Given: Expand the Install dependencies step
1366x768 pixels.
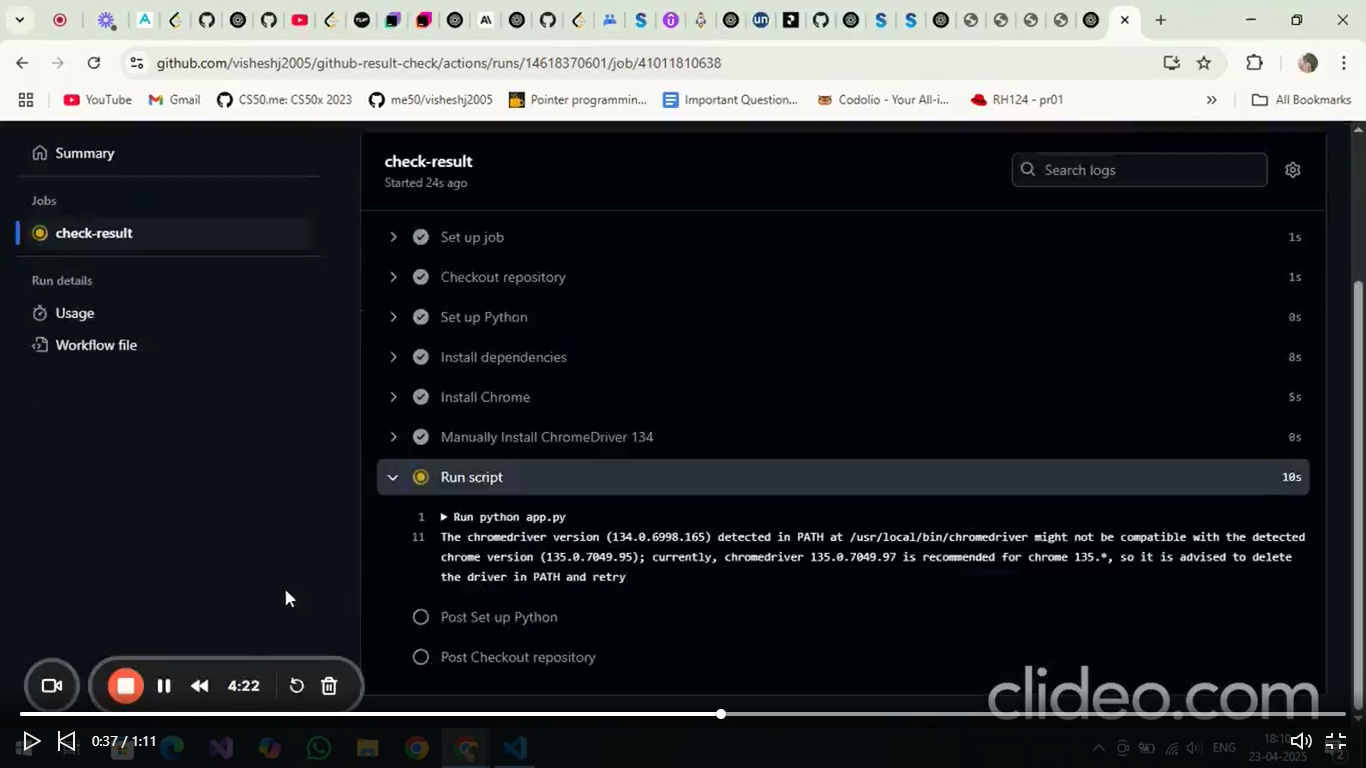Looking at the screenshot, I should [393, 357].
